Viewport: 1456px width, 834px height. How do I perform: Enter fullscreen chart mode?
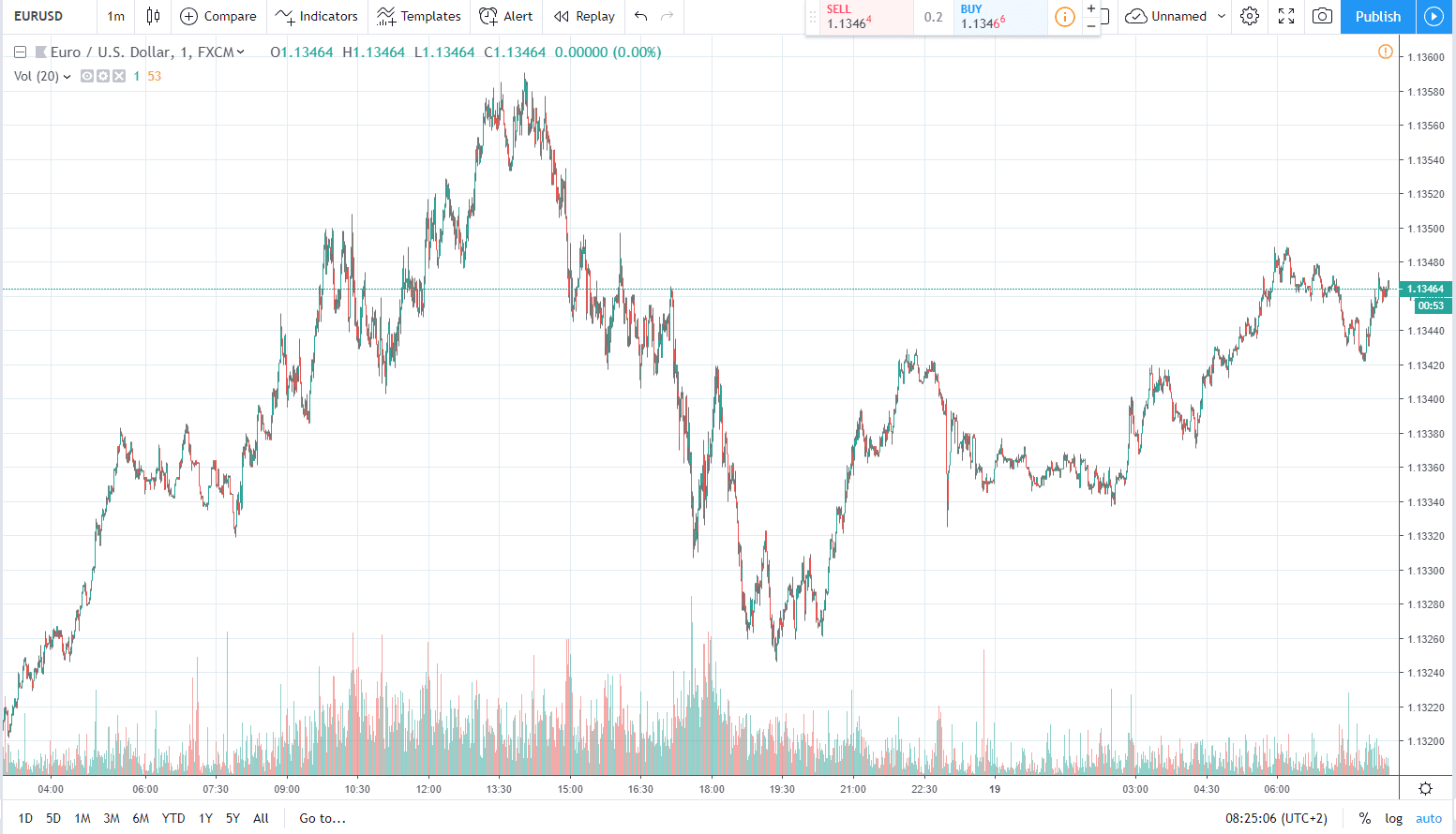point(1286,16)
